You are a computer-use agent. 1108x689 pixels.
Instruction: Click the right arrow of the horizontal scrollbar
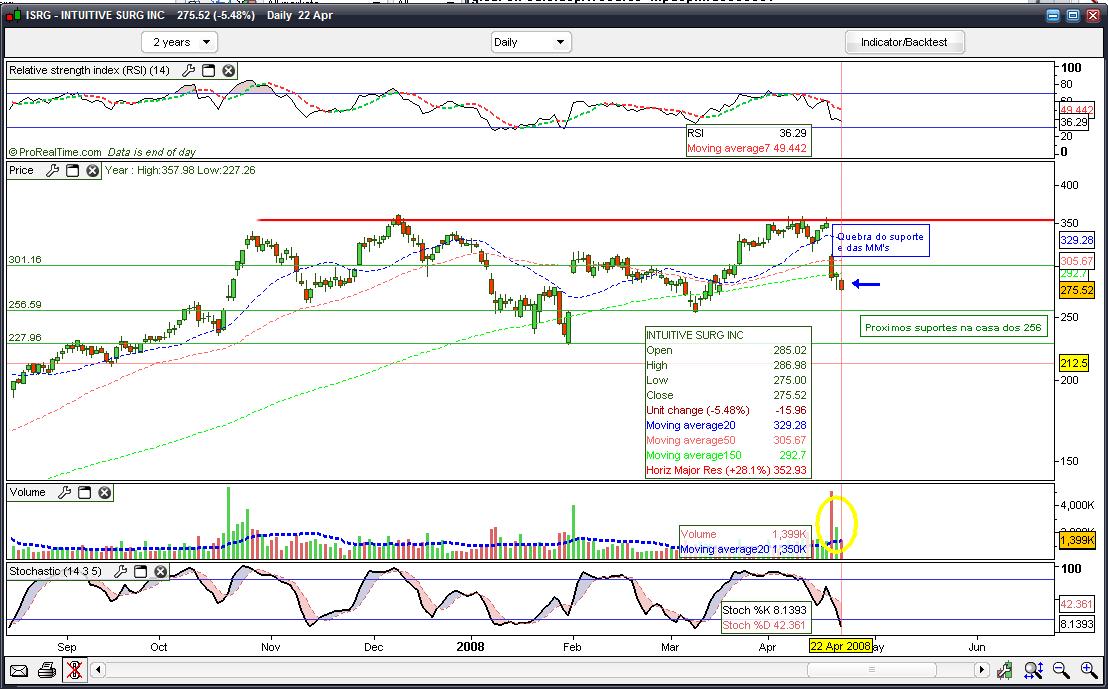pyautogui.click(x=982, y=669)
